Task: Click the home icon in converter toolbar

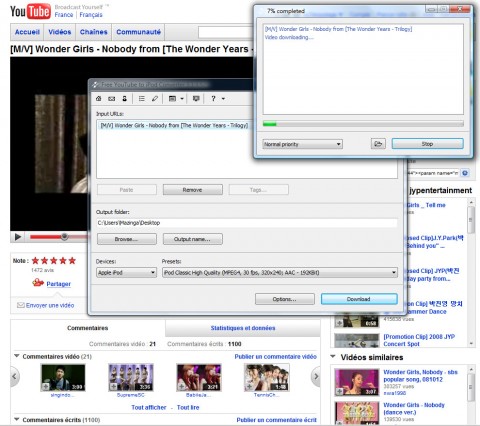Action: pos(99,99)
